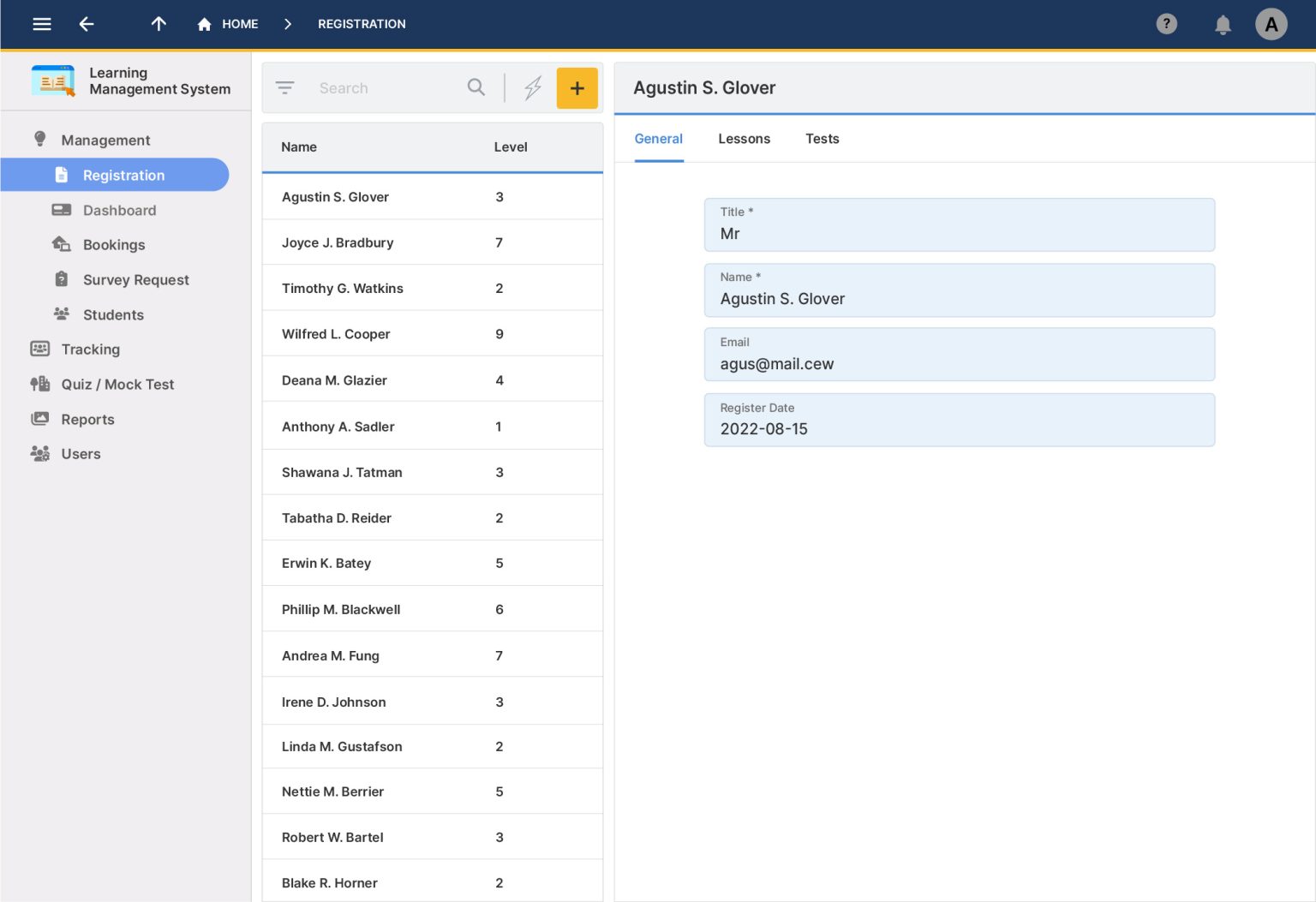Image resolution: width=1316 pixels, height=902 pixels.
Task: Sort list by Level column header
Action: point(511,147)
